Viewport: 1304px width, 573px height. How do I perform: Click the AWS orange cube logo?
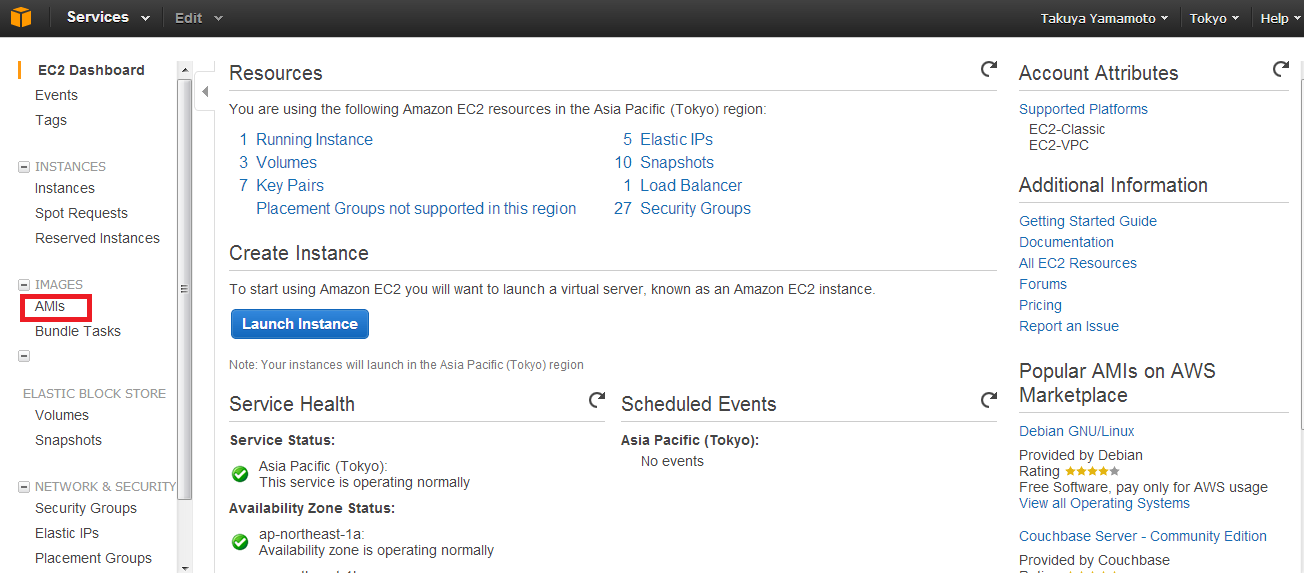(x=21, y=18)
